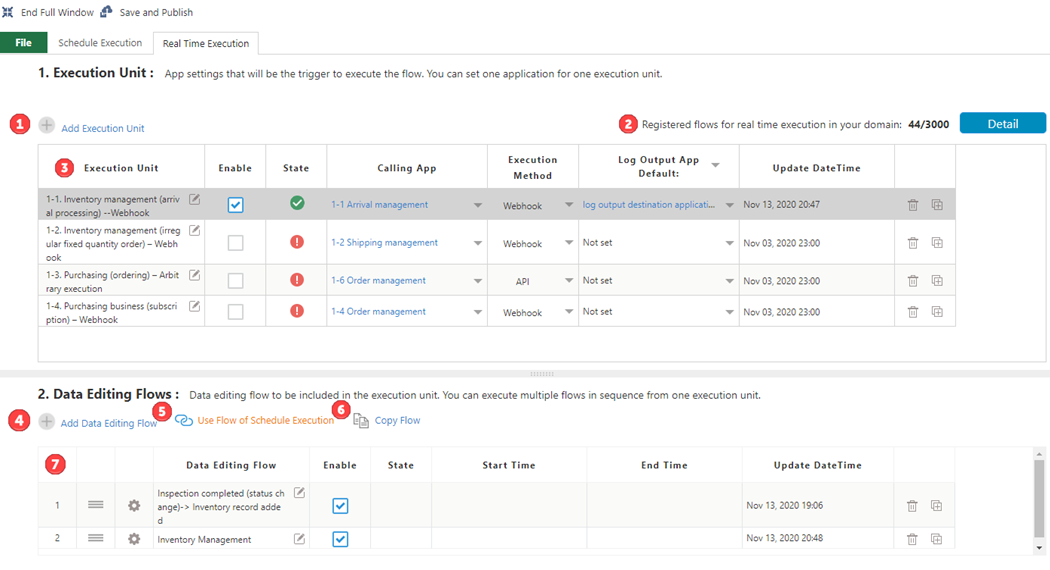1050x570 pixels.
Task: Edit name of 1-4 Purchasing business unit
Action: point(194,306)
